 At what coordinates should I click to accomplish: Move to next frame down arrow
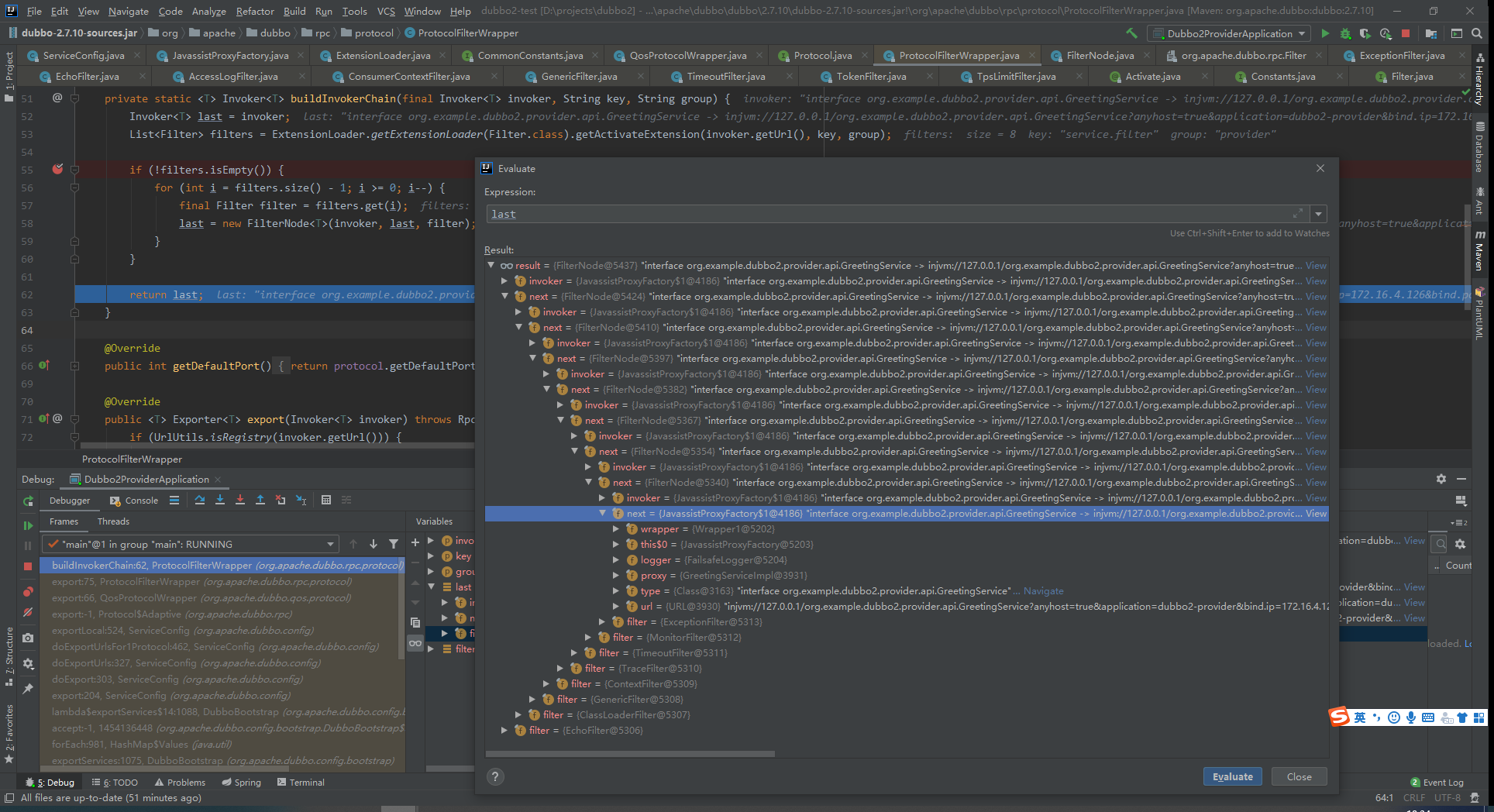click(x=373, y=544)
